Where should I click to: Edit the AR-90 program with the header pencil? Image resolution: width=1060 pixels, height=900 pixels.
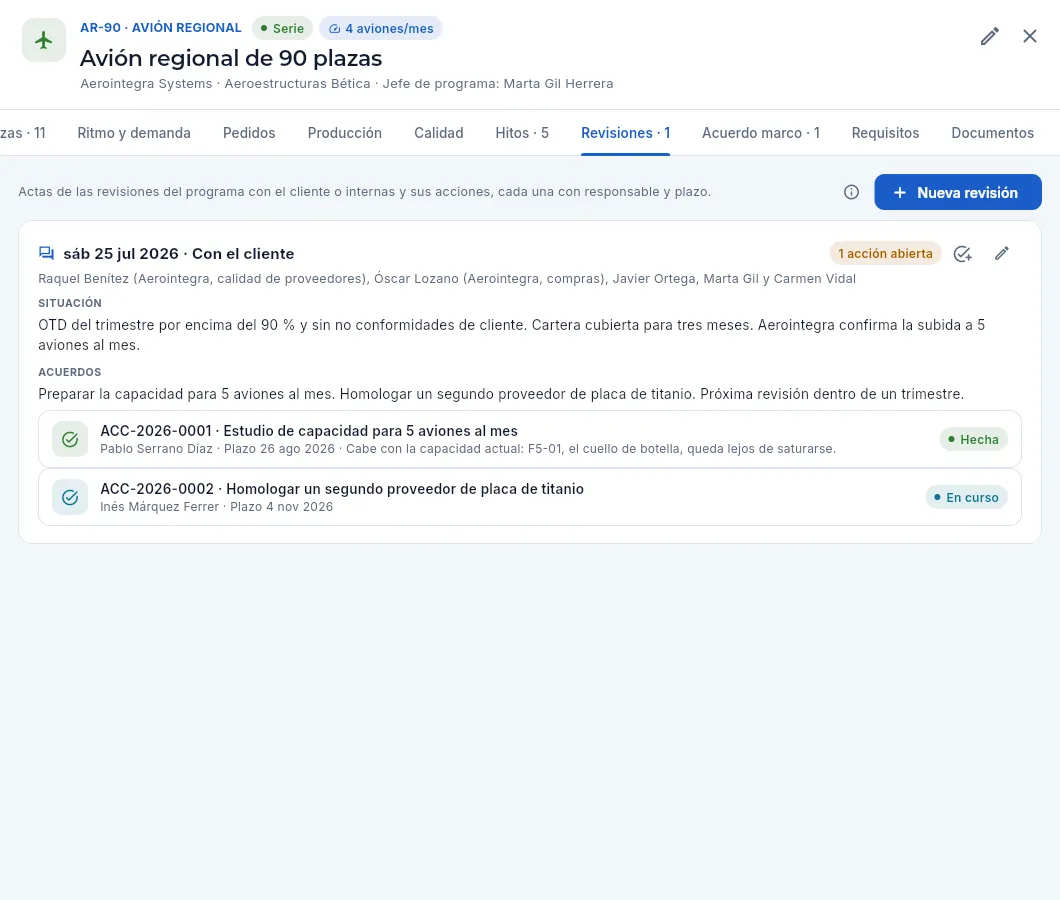[x=990, y=37]
